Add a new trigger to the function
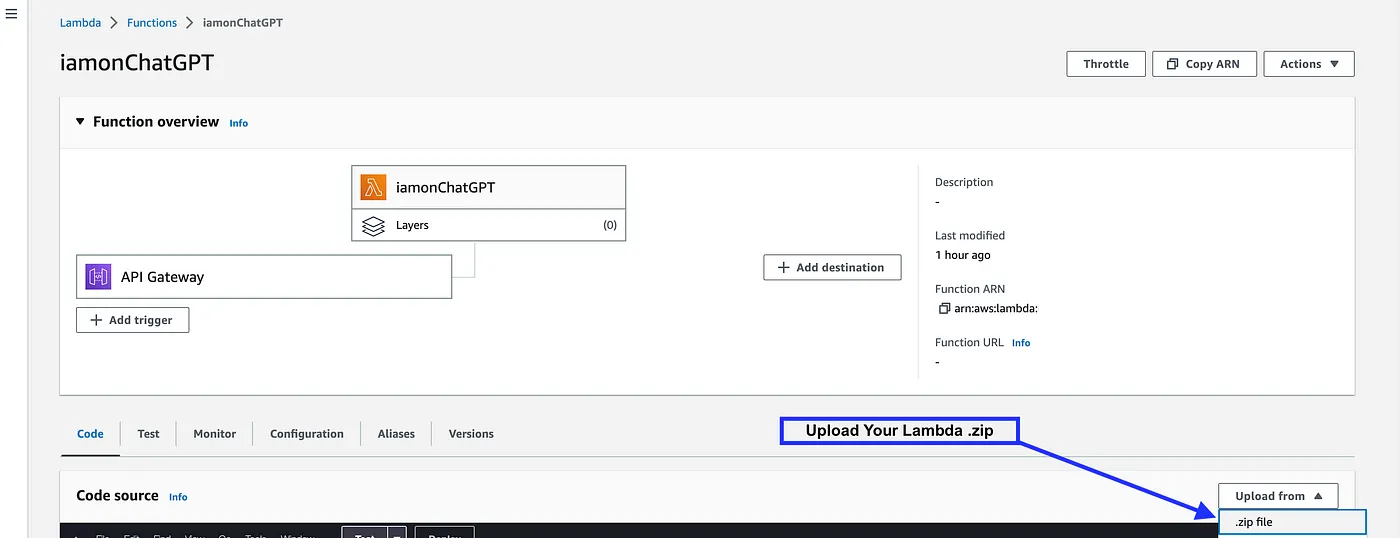This screenshot has width=1400, height=538. point(132,320)
